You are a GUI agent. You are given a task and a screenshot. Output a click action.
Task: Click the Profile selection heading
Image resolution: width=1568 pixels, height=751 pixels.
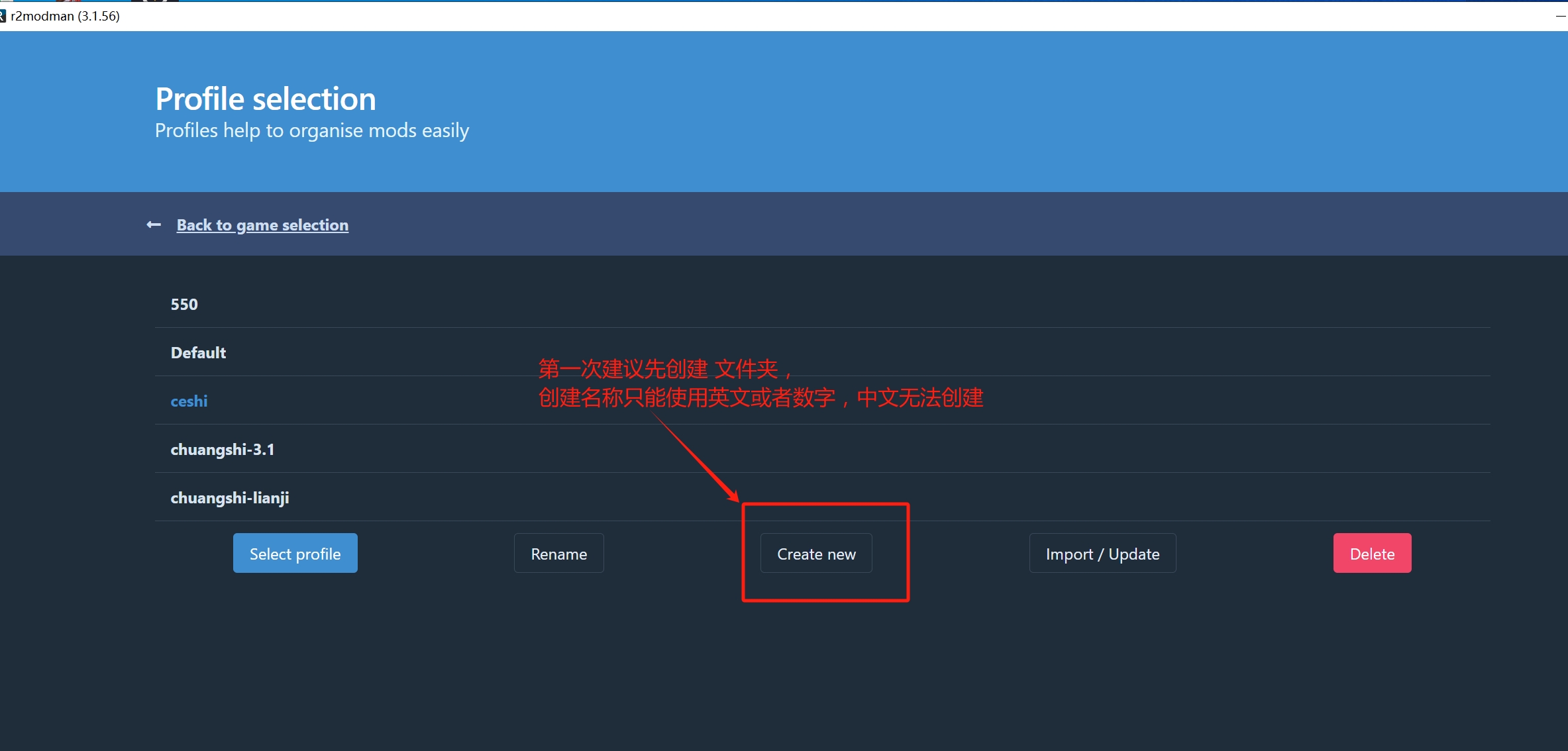click(266, 99)
